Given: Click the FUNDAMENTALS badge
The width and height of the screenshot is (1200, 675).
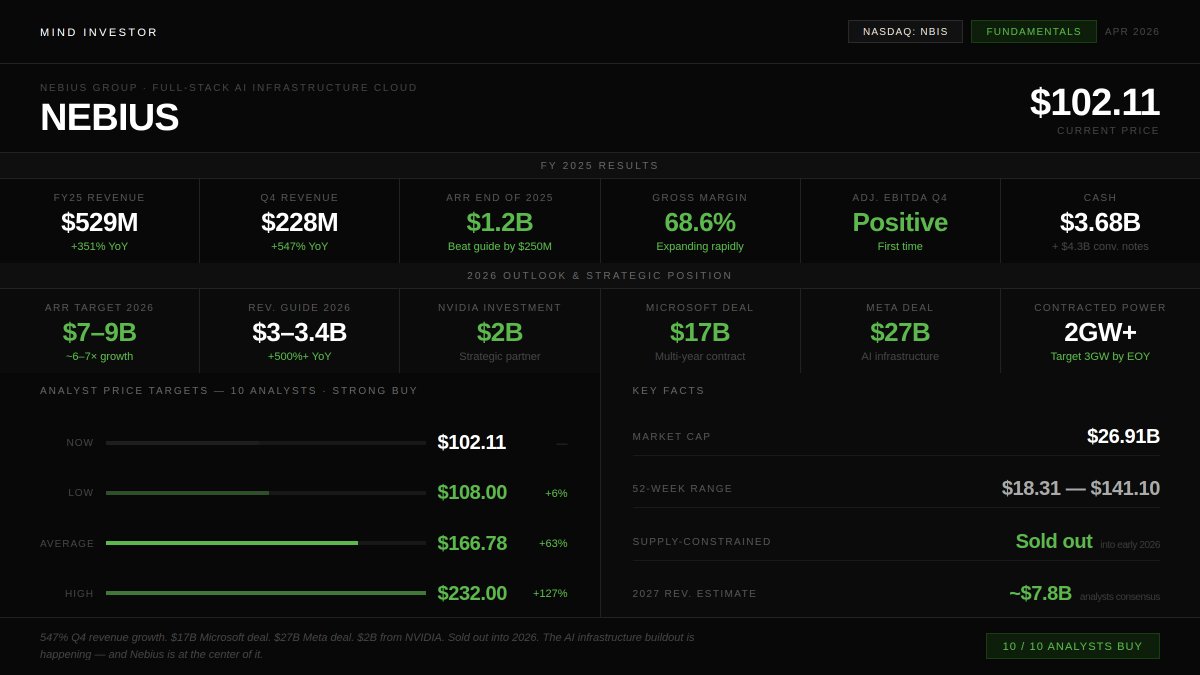Looking at the screenshot, I should [x=1034, y=32].
